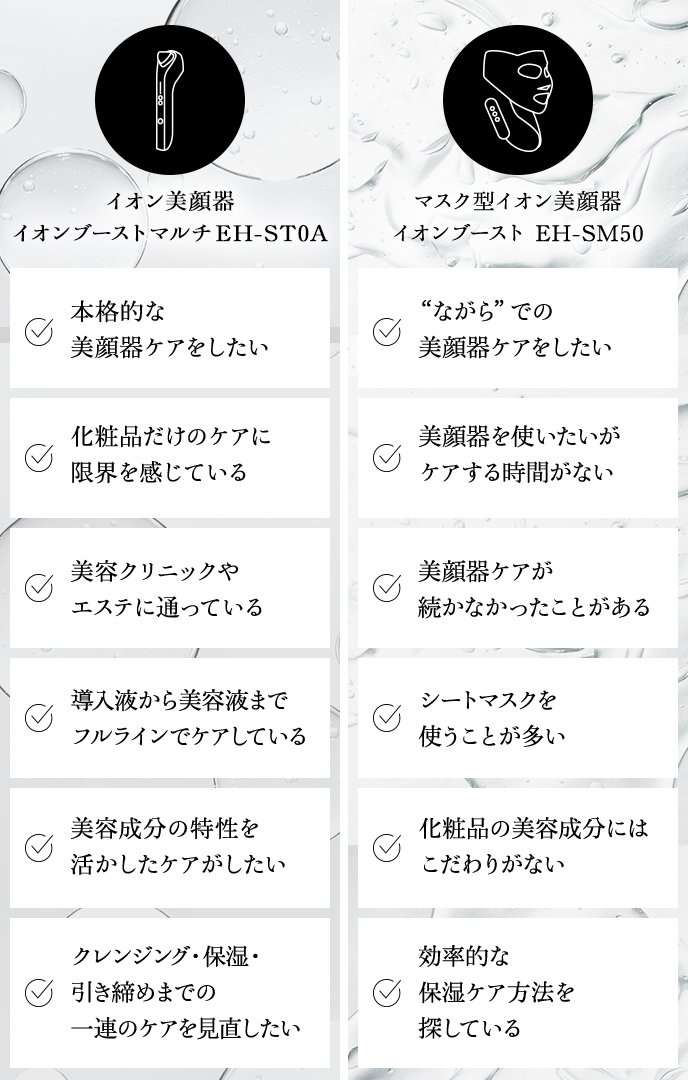Select the イオンブースト EH-SM50 product title
Image resolution: width=688 pixels, height=1080 pixels.
click(x=517, y=233)
